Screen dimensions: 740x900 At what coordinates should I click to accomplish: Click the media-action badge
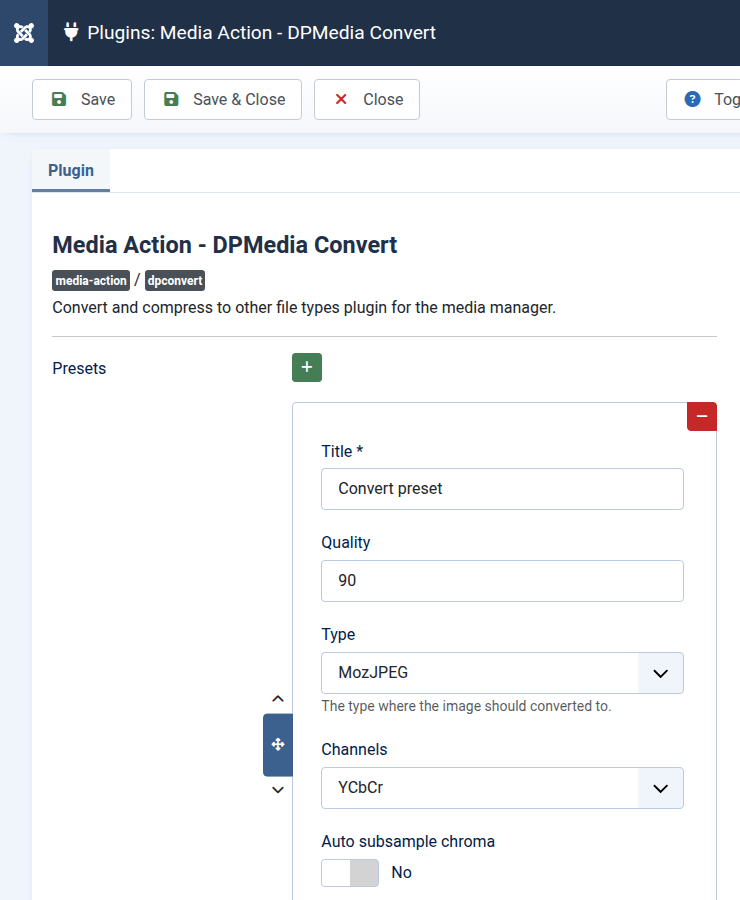(x=91, y=281)
